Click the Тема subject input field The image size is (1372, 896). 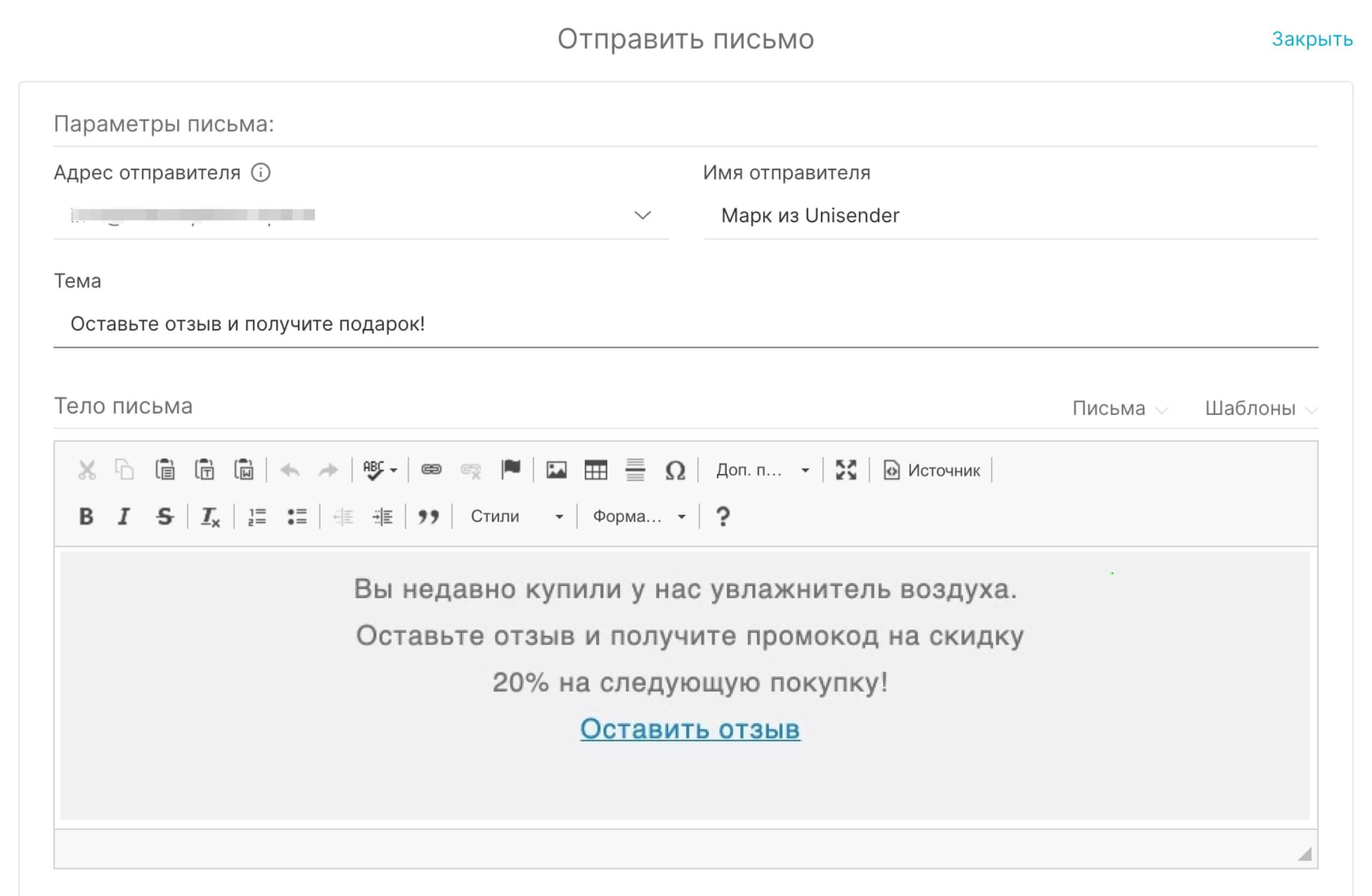685,324
